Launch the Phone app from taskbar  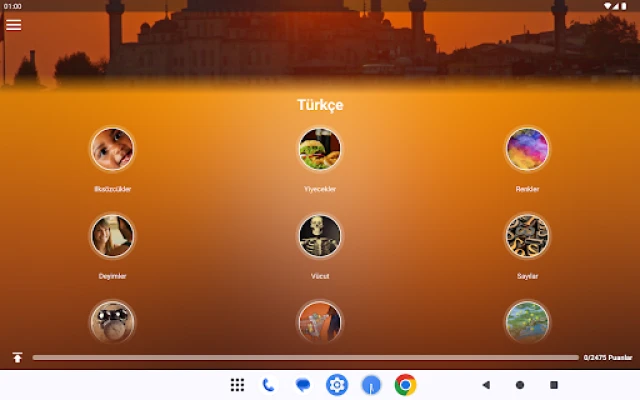tap(268, 385)
